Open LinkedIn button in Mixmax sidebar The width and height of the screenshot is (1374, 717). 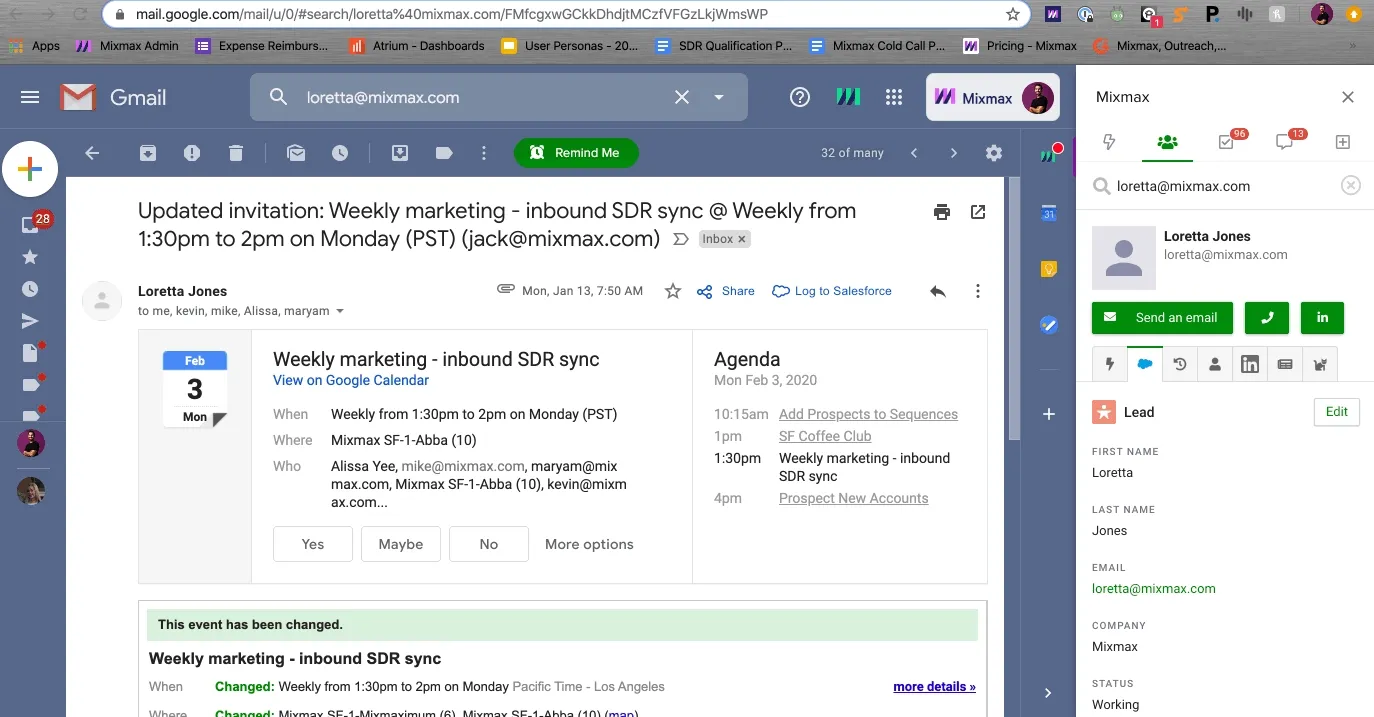(1322, 318)
